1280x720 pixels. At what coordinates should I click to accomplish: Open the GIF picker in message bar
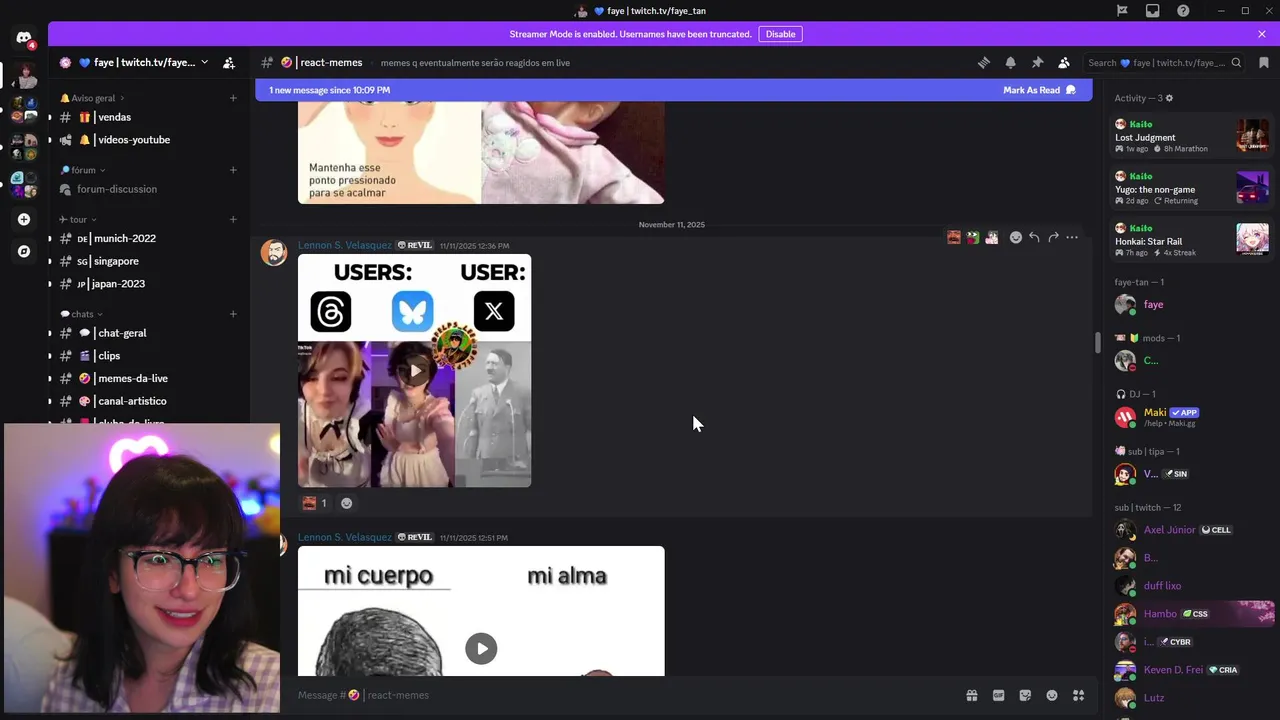[x=998, y=695]
